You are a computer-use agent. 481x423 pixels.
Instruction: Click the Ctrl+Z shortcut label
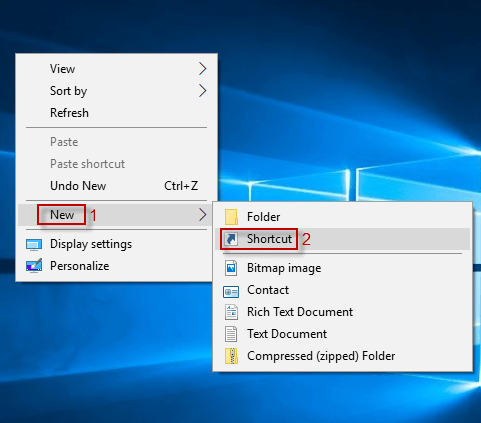181,186
